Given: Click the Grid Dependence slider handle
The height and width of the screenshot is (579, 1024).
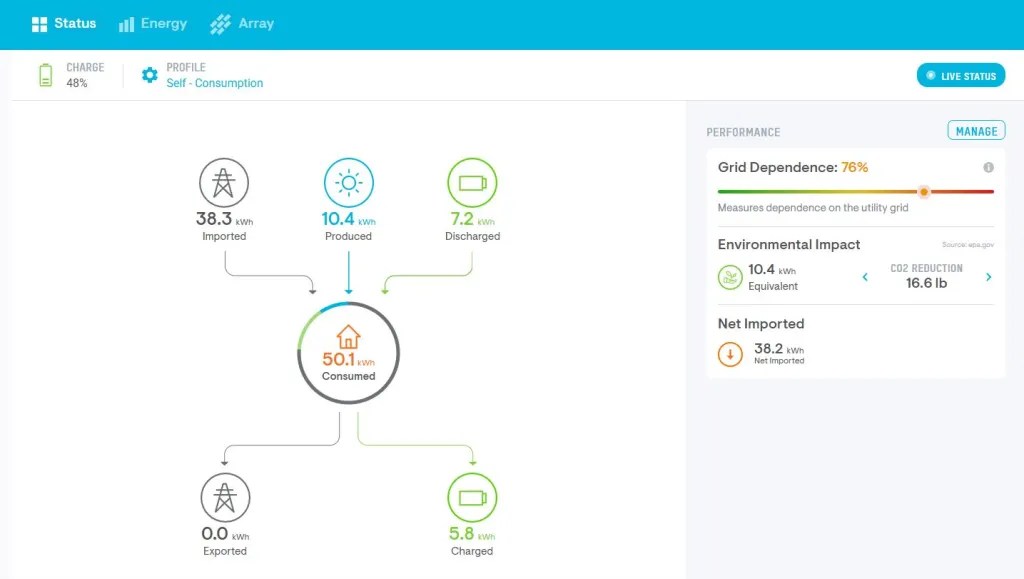Looking at the screenshot, I should coord(923,192).
